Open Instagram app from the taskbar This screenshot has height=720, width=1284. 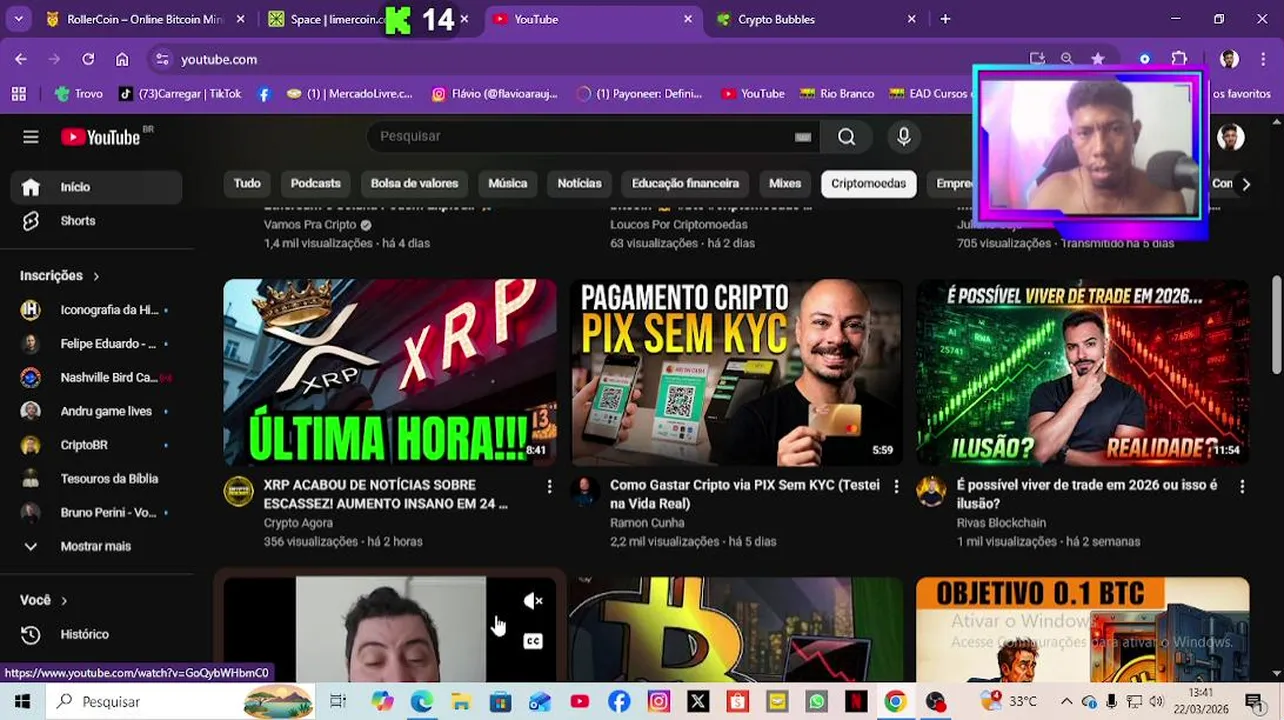click(658, 701)
